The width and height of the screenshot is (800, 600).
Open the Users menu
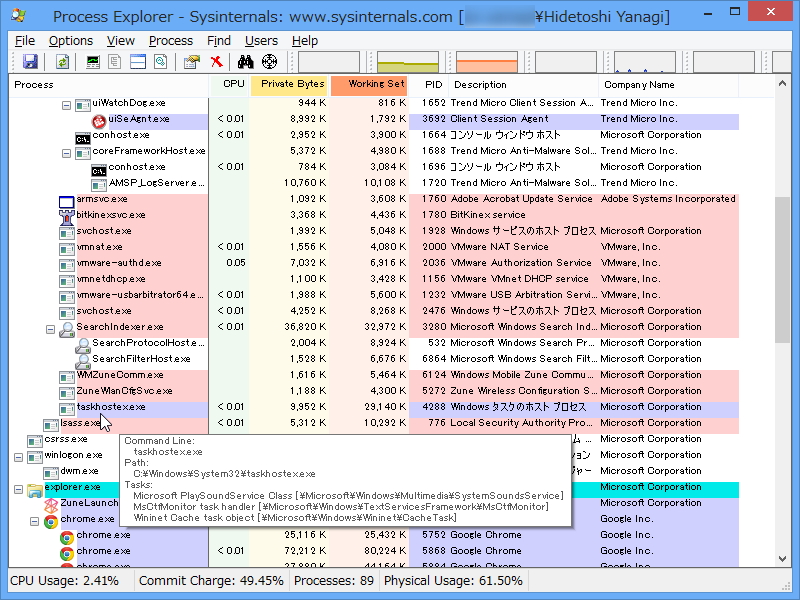(261, 41)
